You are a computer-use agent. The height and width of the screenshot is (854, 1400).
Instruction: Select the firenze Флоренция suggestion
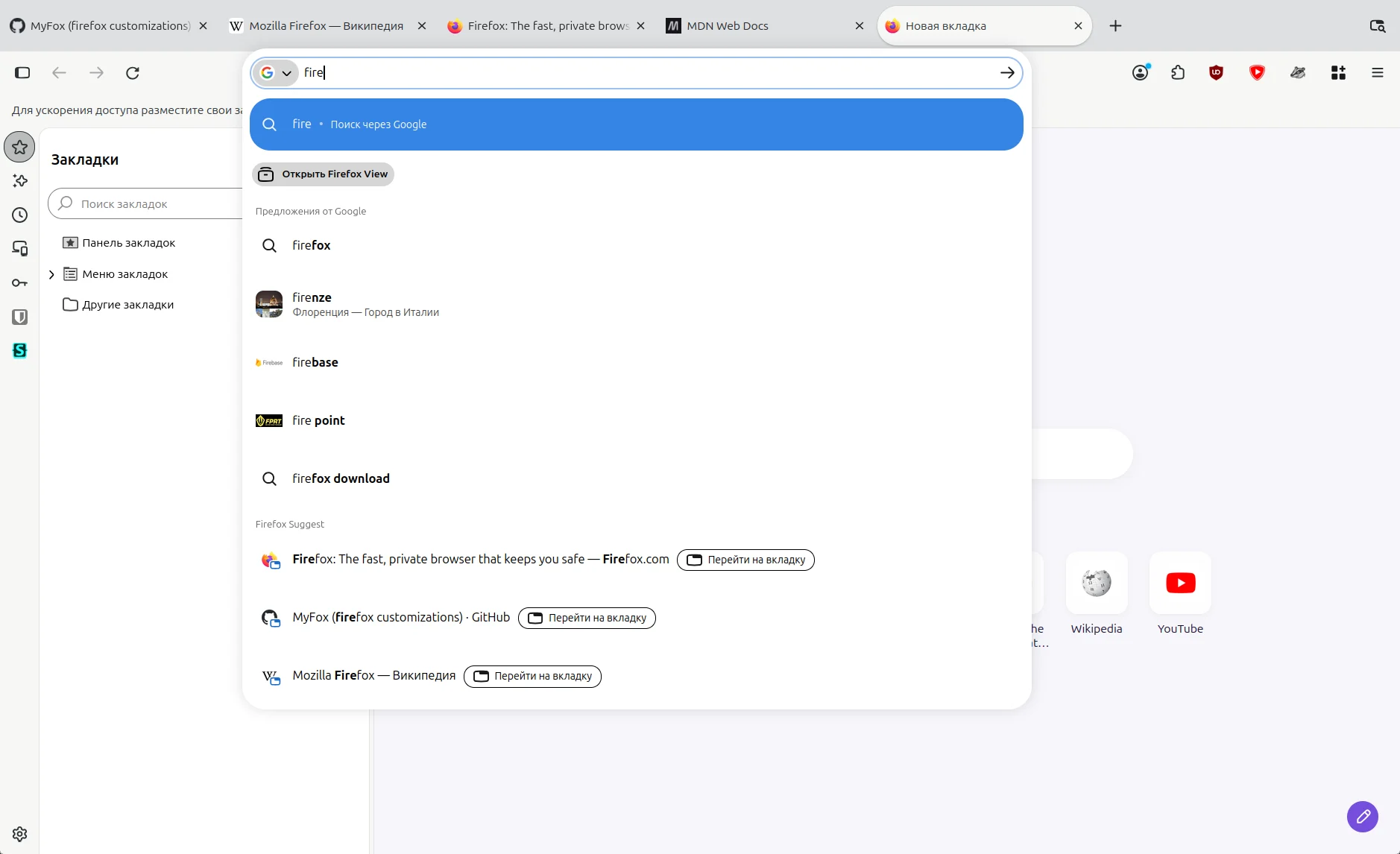(x=637, y=304)
